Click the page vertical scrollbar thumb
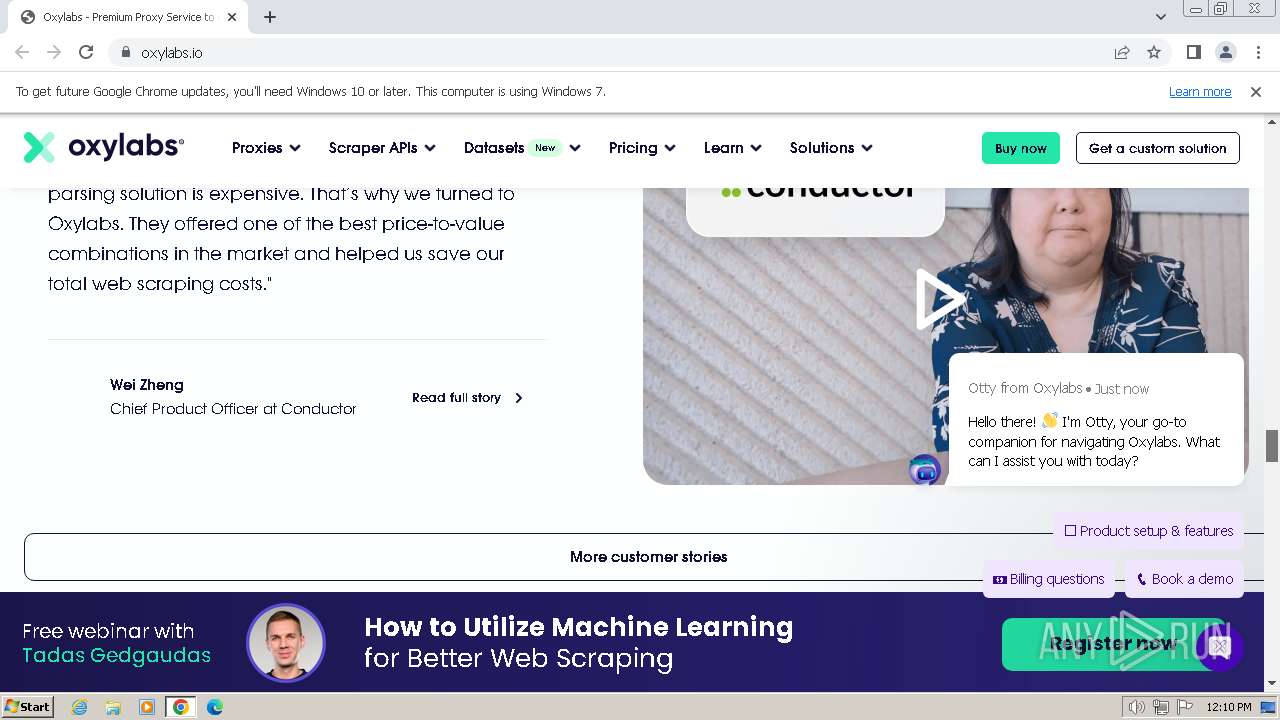The height and width of the screenshot is (720, 1280). (1271, 446)
